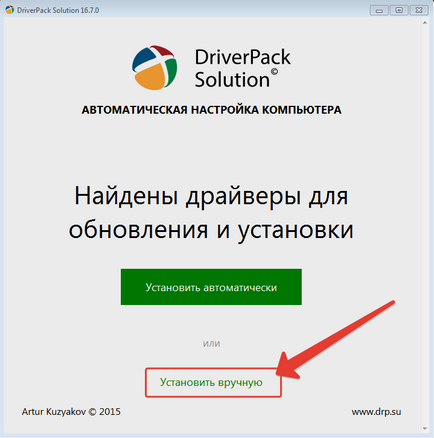
Task: Minimize the DriverPack Solution window
Action: click(x=379, y=10)
